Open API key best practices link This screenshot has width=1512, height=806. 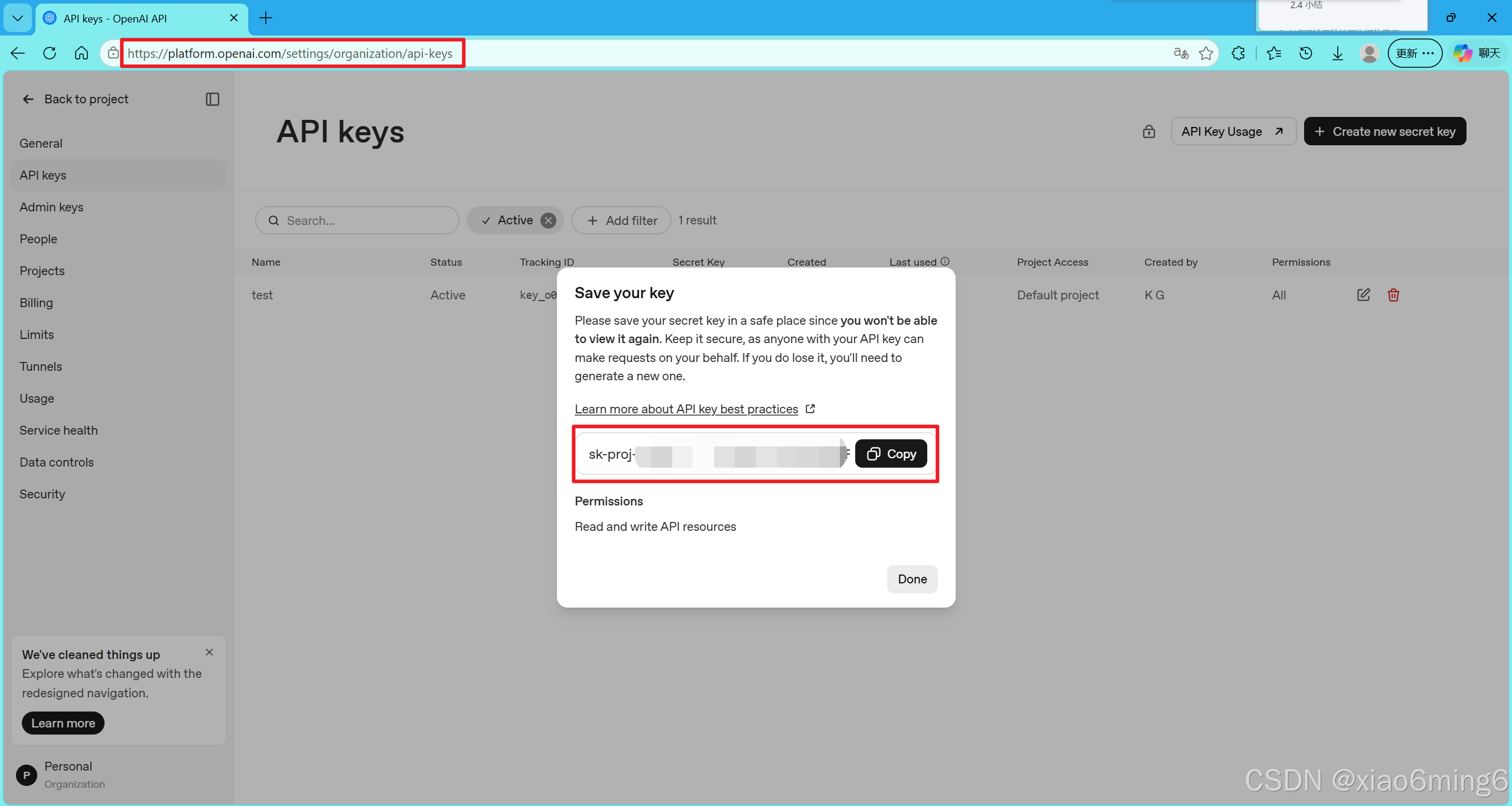(695, 409)
